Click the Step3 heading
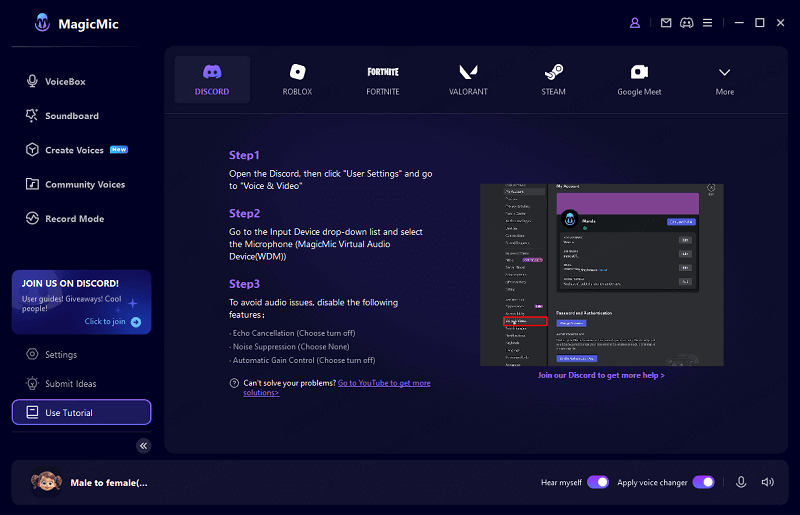The width and height of the screenshot is (800, 515). point(244,284)
